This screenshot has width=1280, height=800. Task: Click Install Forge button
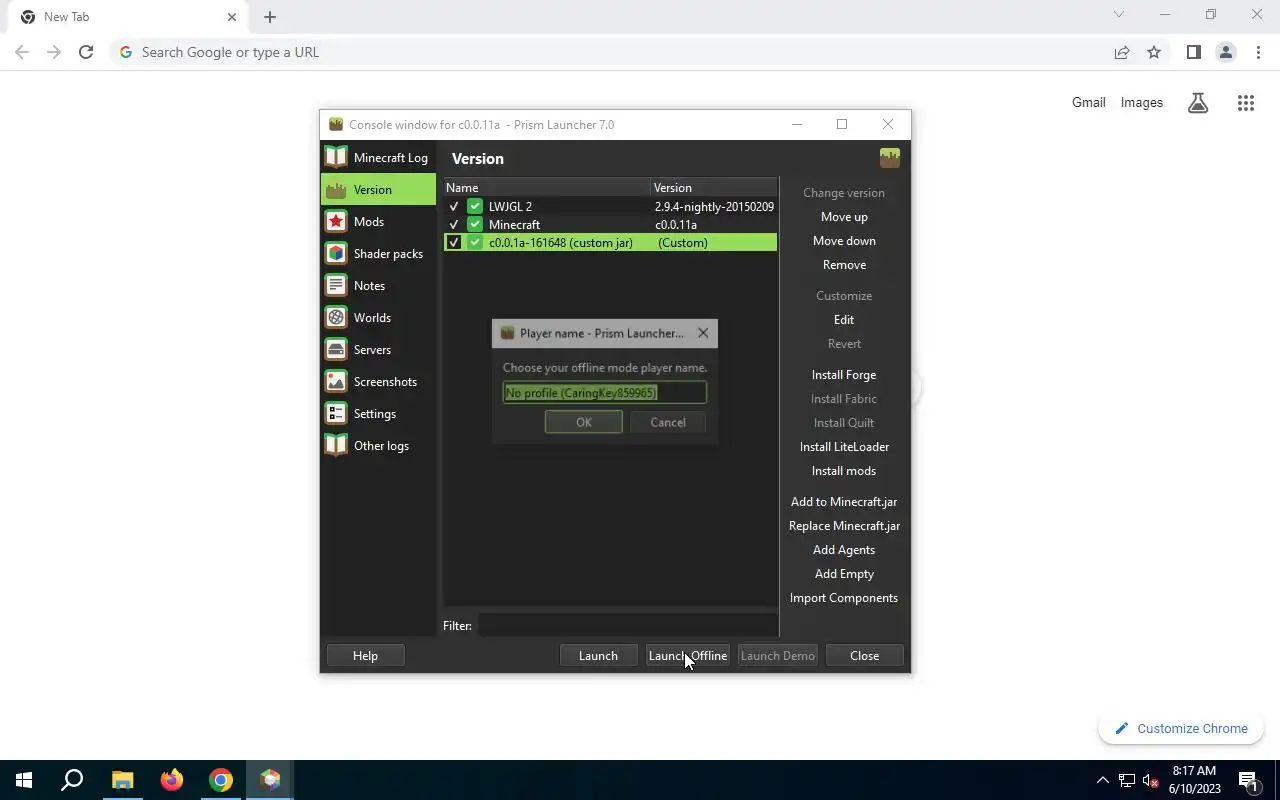844,375
